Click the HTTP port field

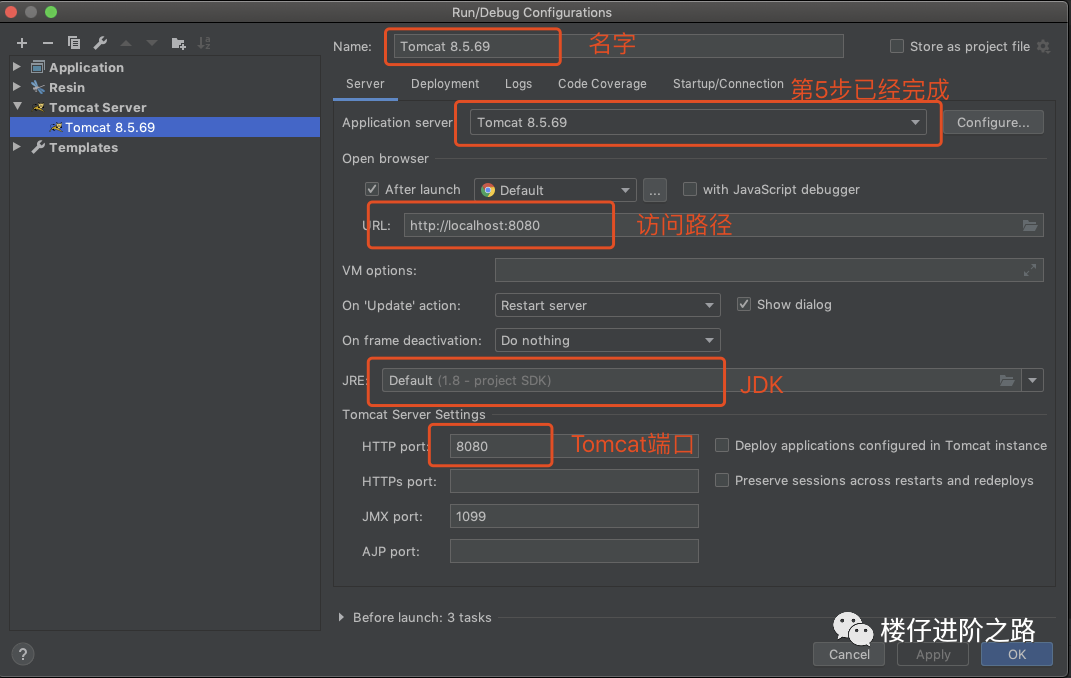click(574, 446)
